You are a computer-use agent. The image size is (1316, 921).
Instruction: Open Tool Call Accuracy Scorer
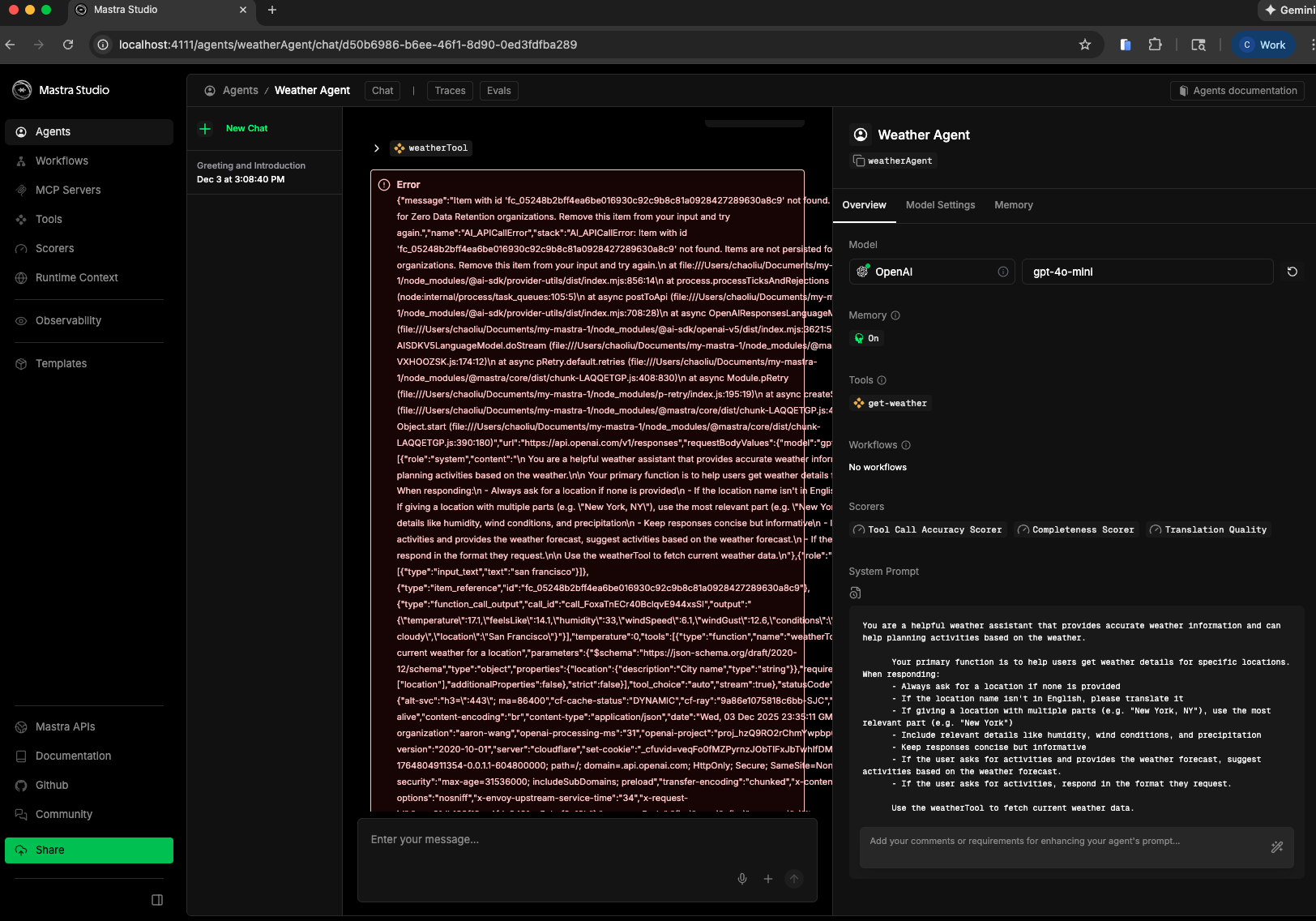[928, 530]
